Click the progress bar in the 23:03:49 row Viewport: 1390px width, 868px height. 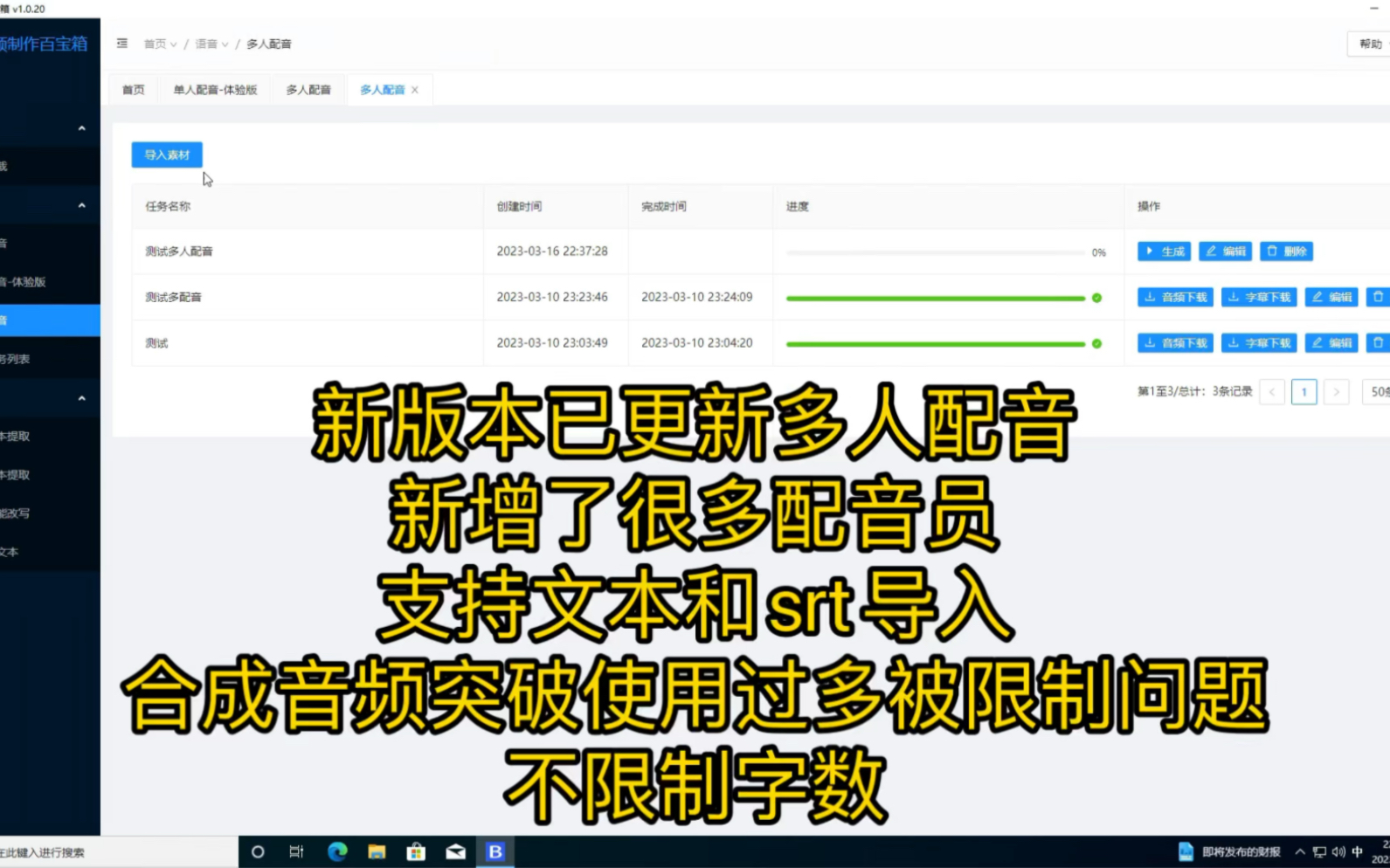point(936,344)
